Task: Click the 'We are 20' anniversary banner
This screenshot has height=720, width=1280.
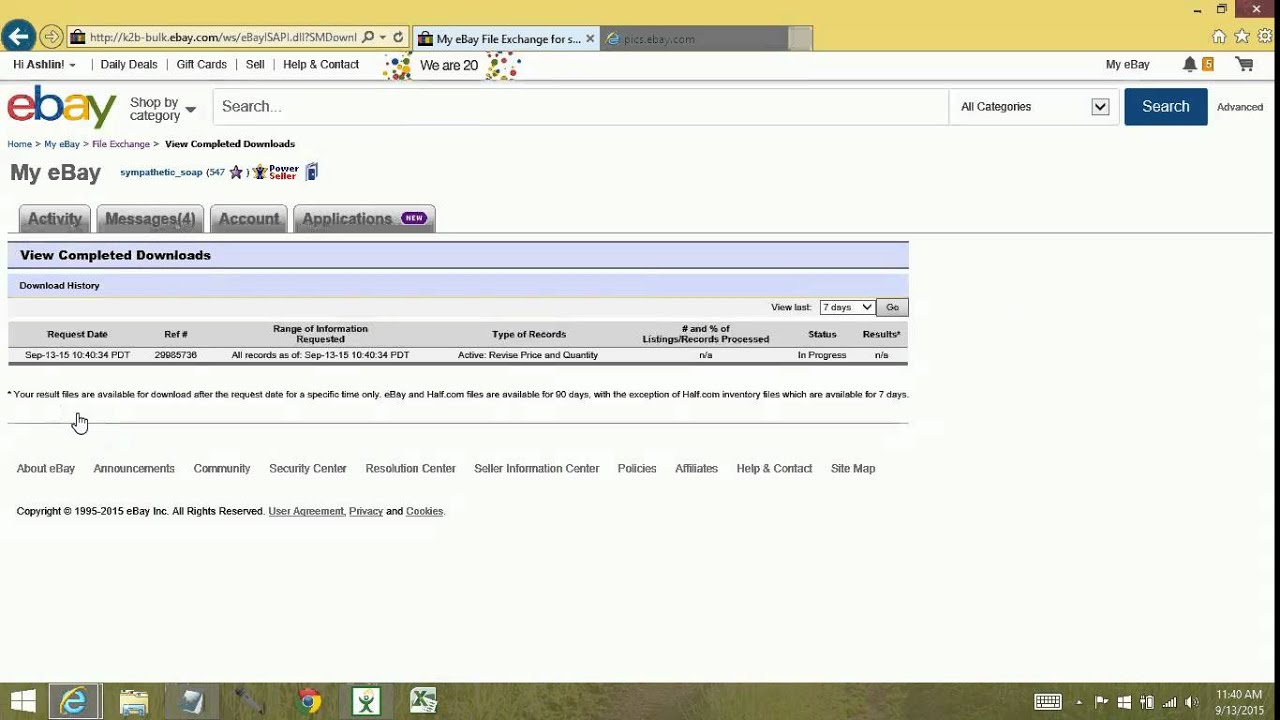Action: 453,66
